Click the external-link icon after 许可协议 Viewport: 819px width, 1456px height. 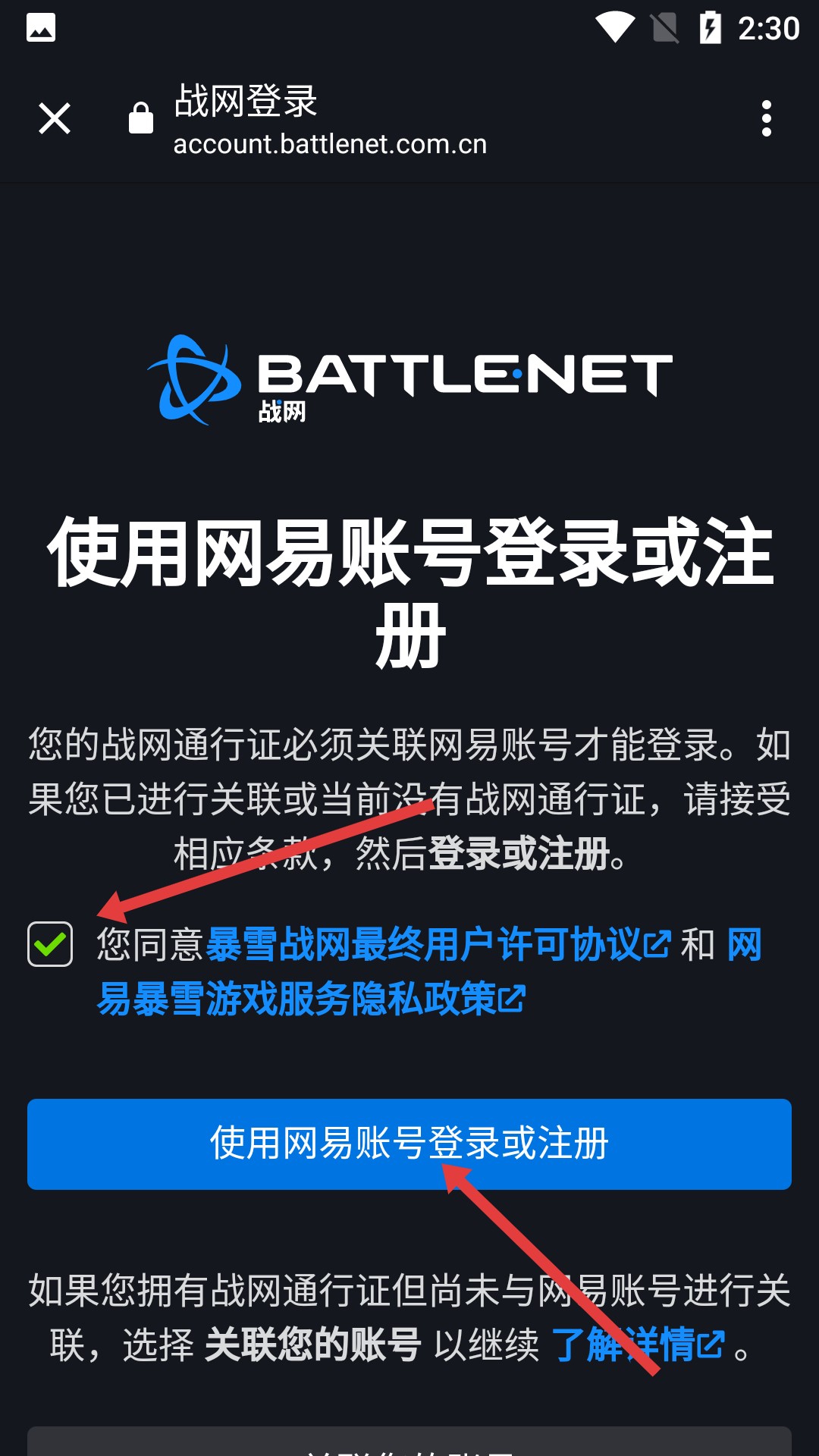[x=657, y=945]
